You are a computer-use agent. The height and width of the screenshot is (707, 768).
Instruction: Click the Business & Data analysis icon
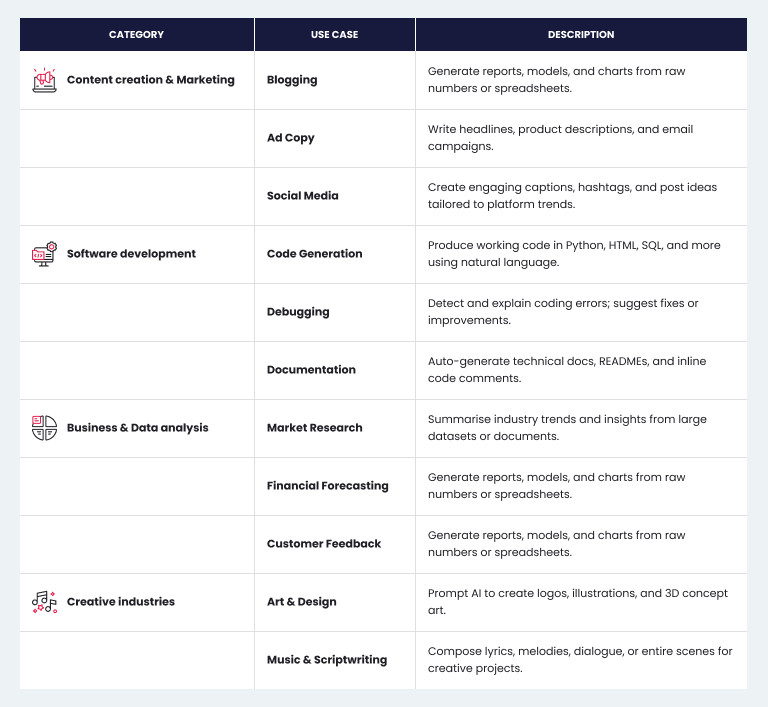point(44,428)
